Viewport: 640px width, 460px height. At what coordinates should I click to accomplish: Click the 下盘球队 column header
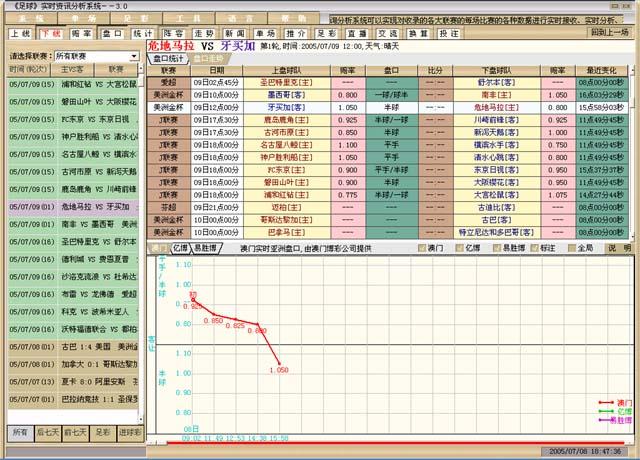[x=496, y=70]
